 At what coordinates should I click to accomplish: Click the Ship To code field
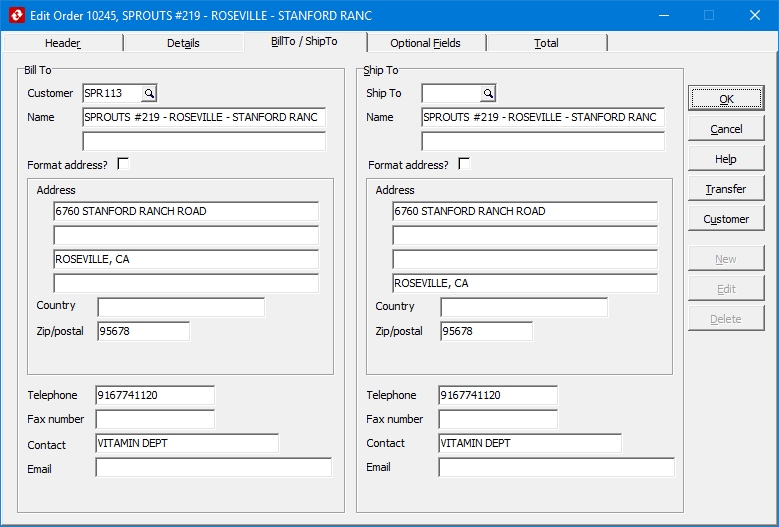452,93
